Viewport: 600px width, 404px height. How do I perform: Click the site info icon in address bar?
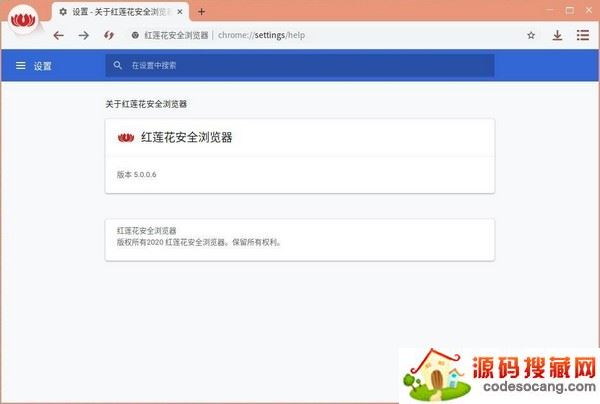(x=135, y=35)
